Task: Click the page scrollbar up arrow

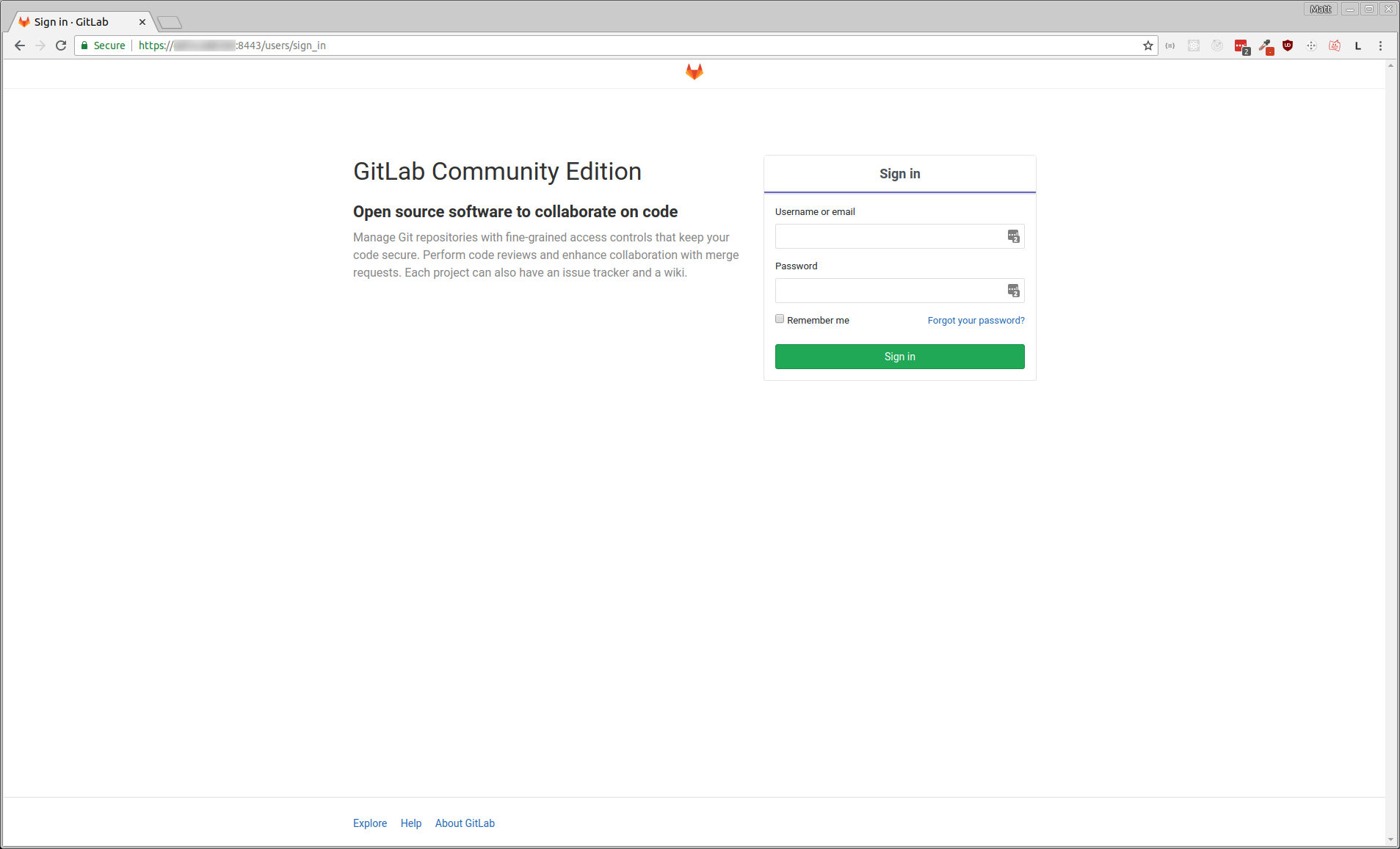Action: tap(1390, 66)
